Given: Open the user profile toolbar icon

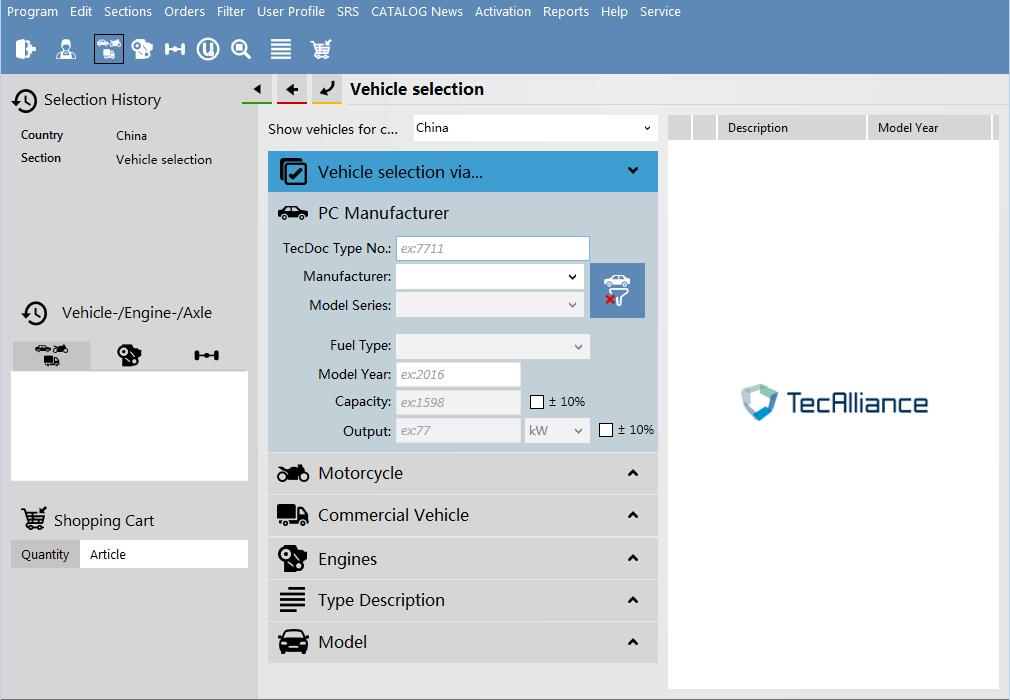Looking at the screenshot, I should [x=66, y=49].
